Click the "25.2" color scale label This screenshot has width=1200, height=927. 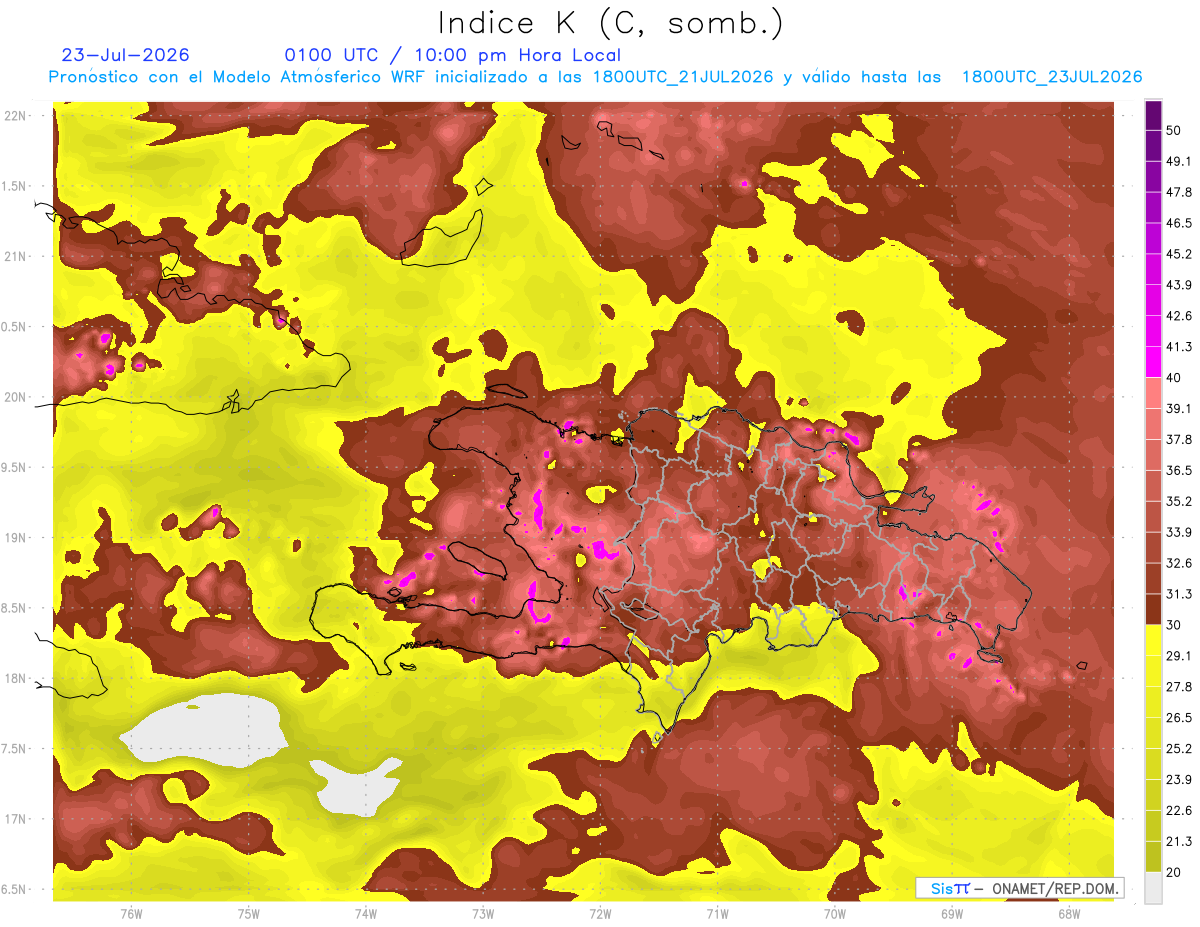tap(1179, 748)
